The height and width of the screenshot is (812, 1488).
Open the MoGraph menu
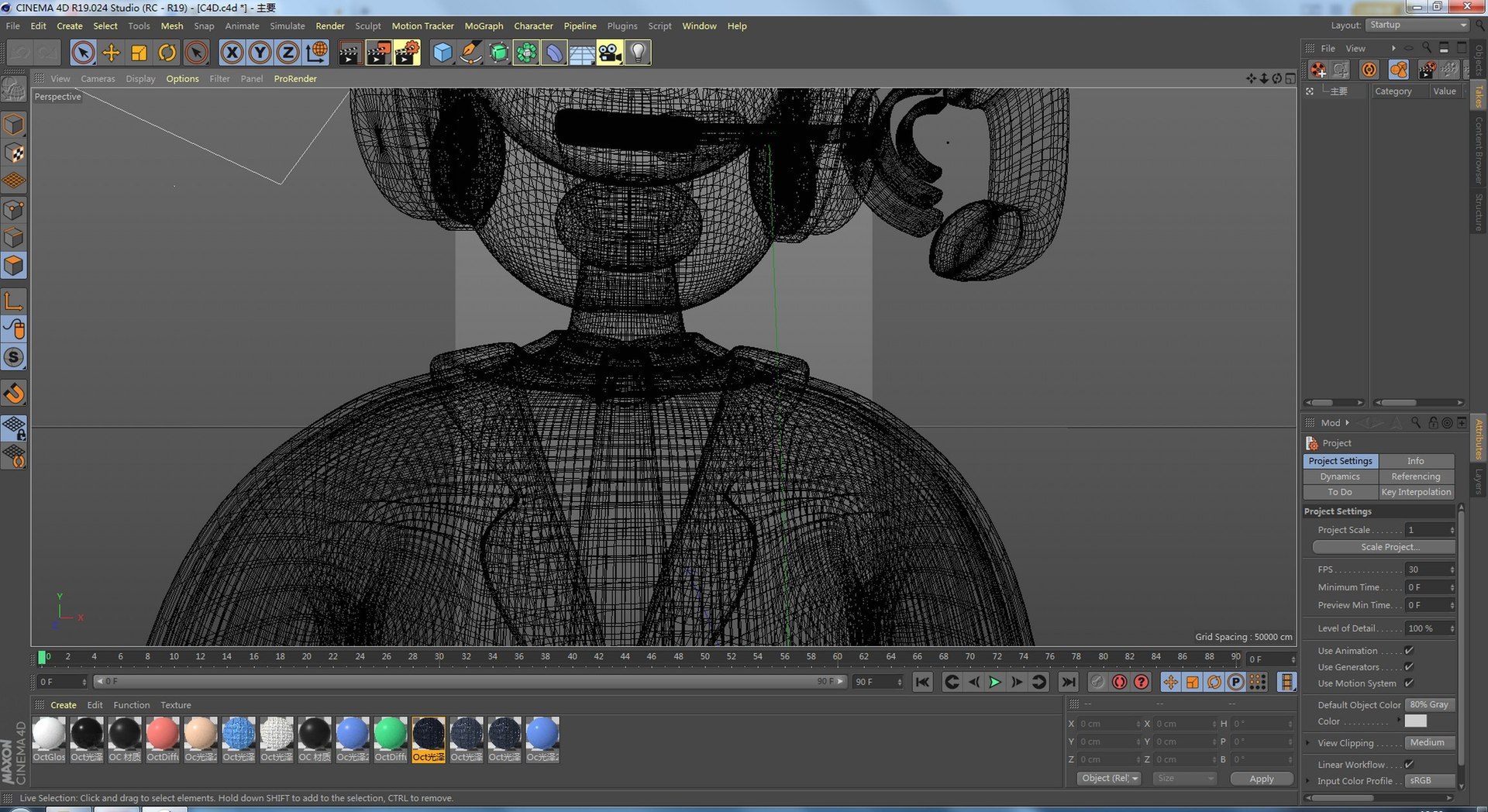click(484, 26)
